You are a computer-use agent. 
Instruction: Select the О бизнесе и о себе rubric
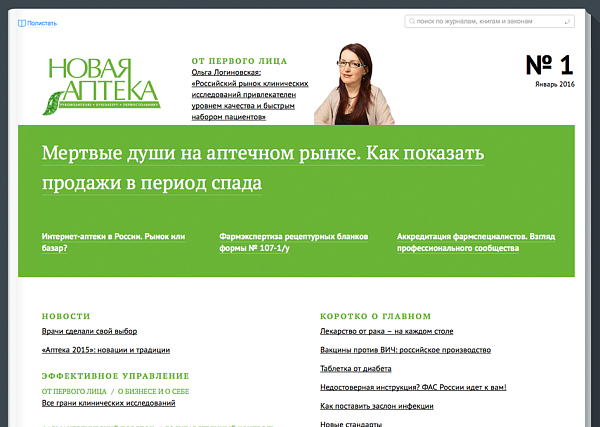click(153, 391)
